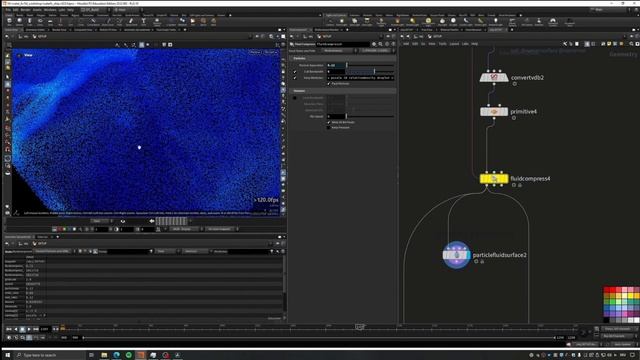Click the Windows search box

coord(49,355)
